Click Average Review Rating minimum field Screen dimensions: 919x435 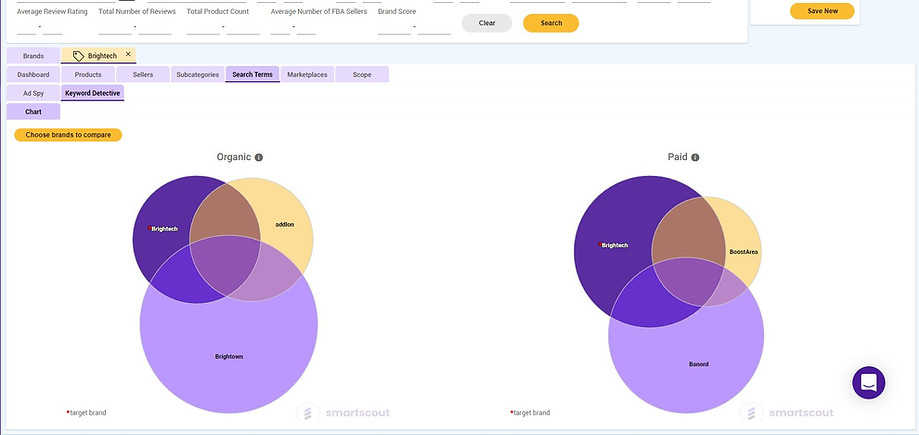click(26, 27)
